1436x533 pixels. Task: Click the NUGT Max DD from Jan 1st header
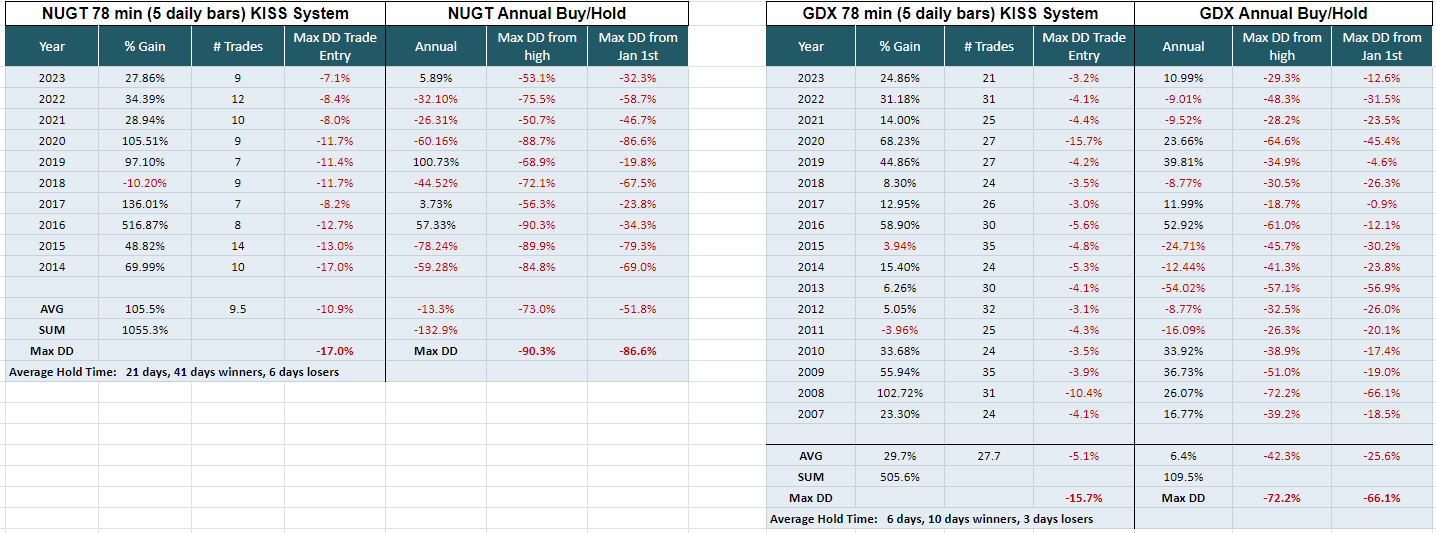click(638, 46)
